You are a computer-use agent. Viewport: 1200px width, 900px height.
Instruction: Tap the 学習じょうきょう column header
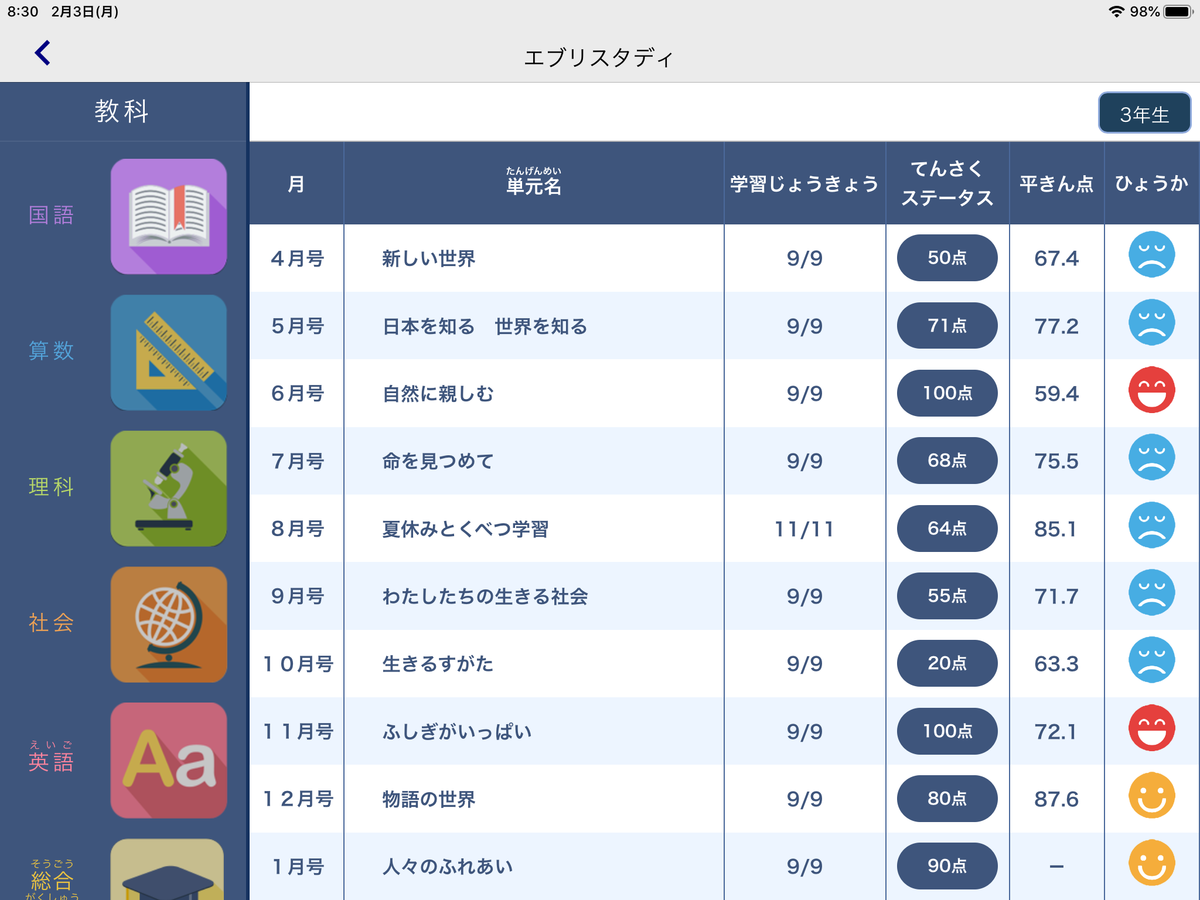(805, 183)
